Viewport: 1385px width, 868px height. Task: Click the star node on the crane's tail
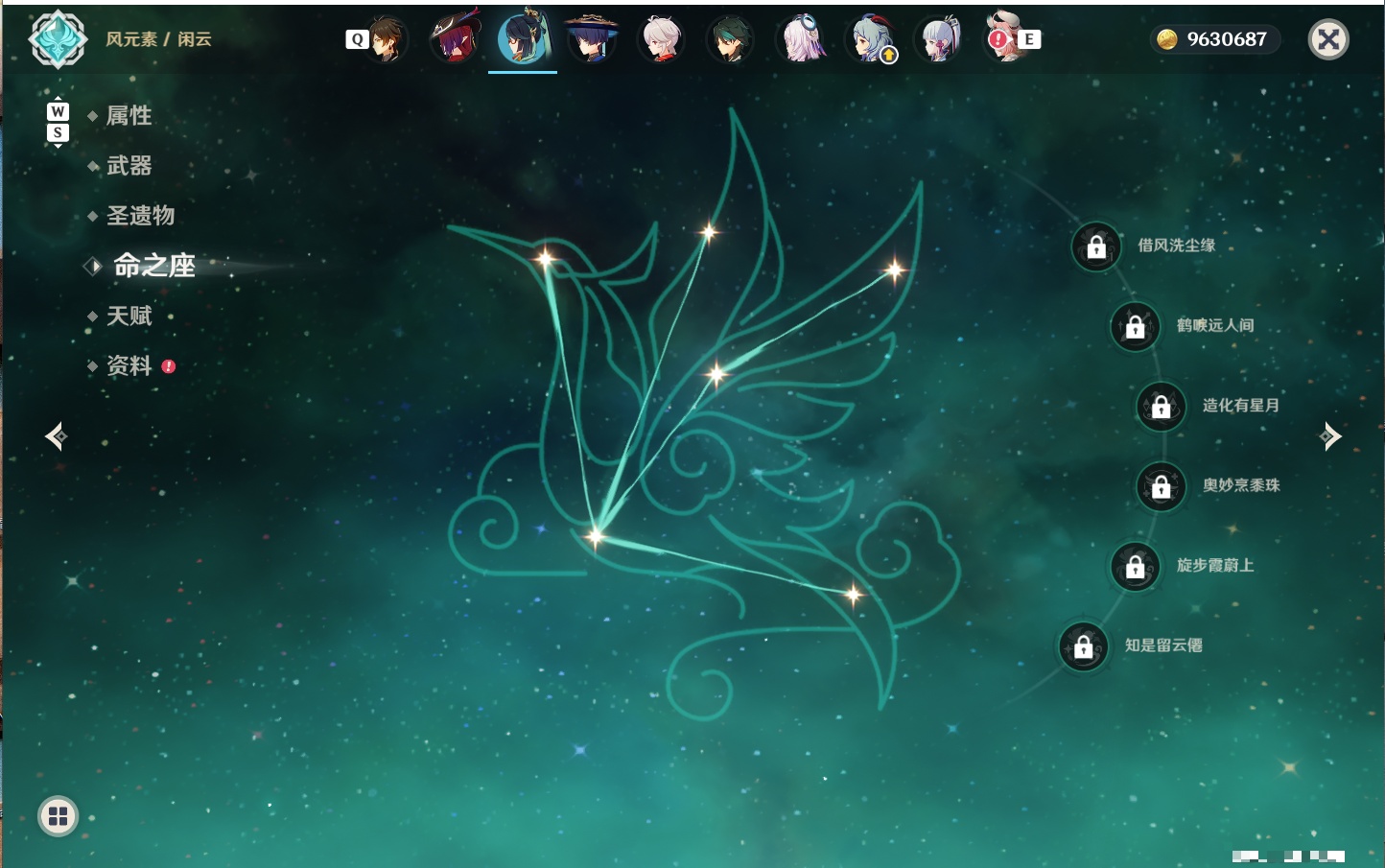(x=853, y=596)
